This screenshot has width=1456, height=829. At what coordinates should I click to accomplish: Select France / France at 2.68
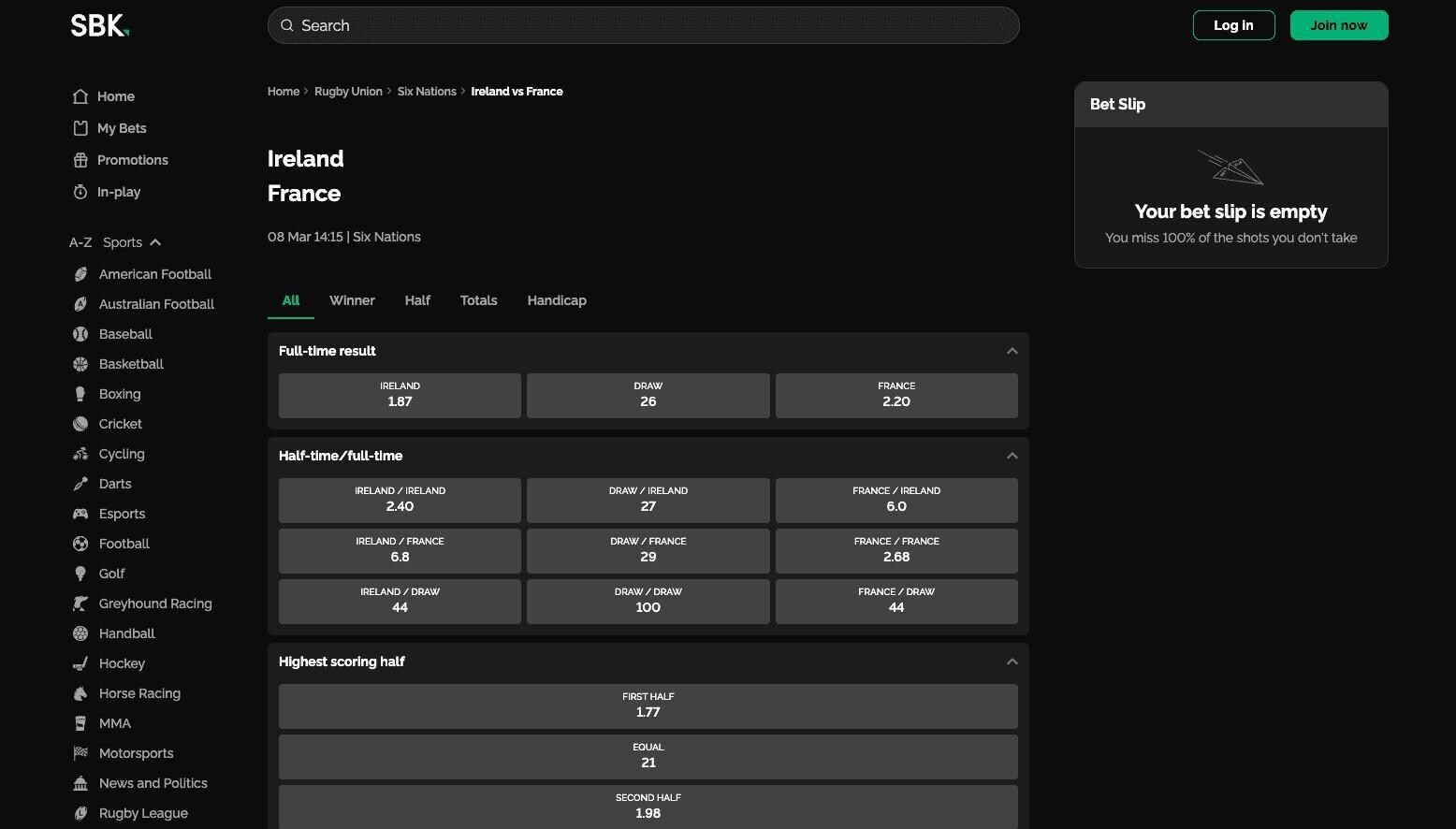pos(896,551)
